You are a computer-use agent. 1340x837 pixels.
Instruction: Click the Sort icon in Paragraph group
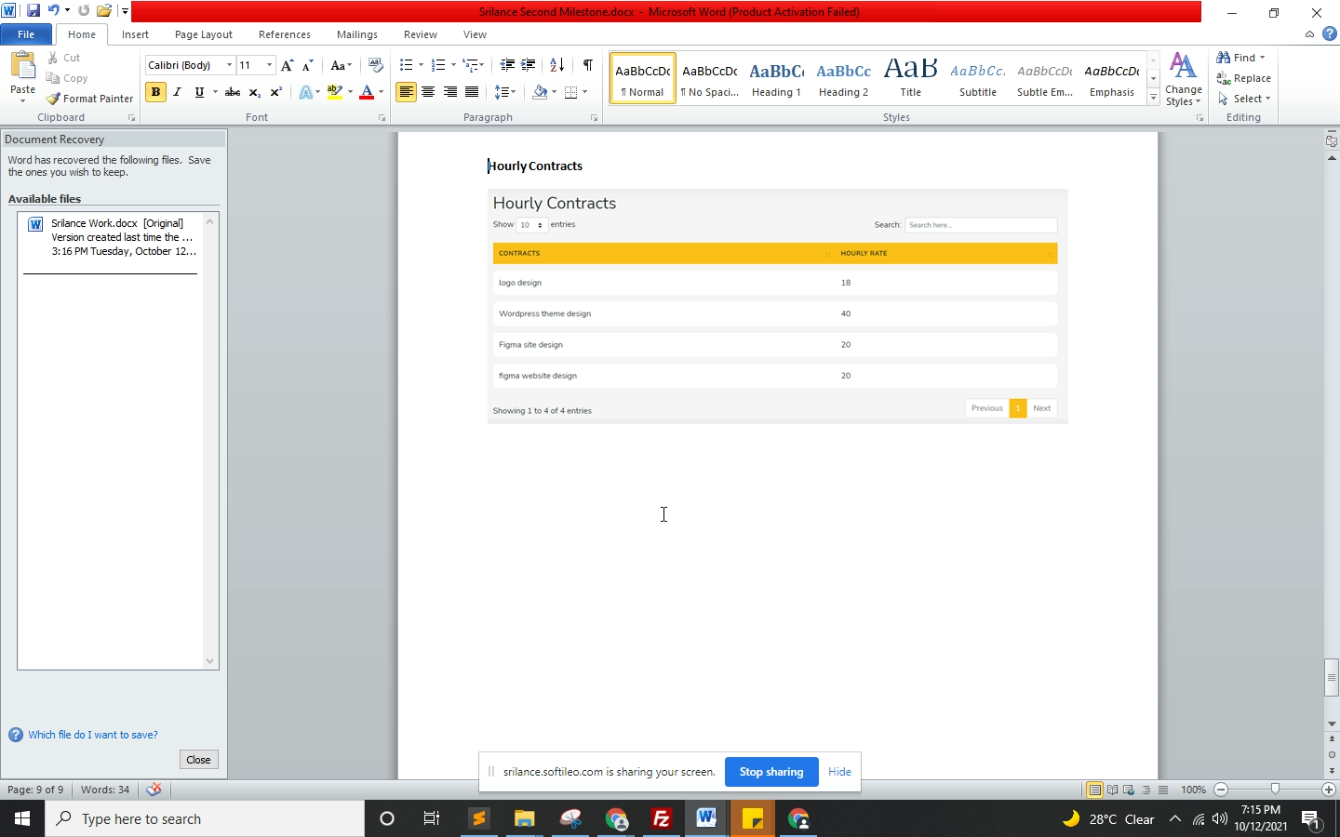[557, 65]
